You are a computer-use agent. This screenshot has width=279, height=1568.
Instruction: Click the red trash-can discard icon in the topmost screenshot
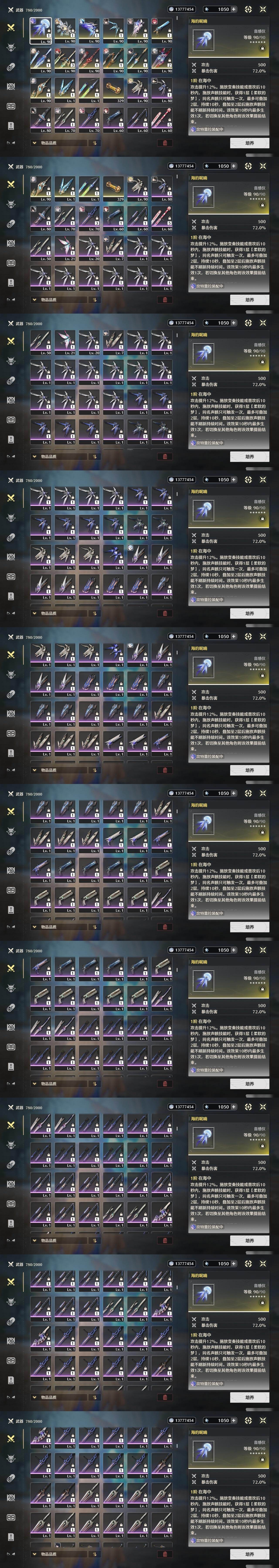tap(165, 143)
